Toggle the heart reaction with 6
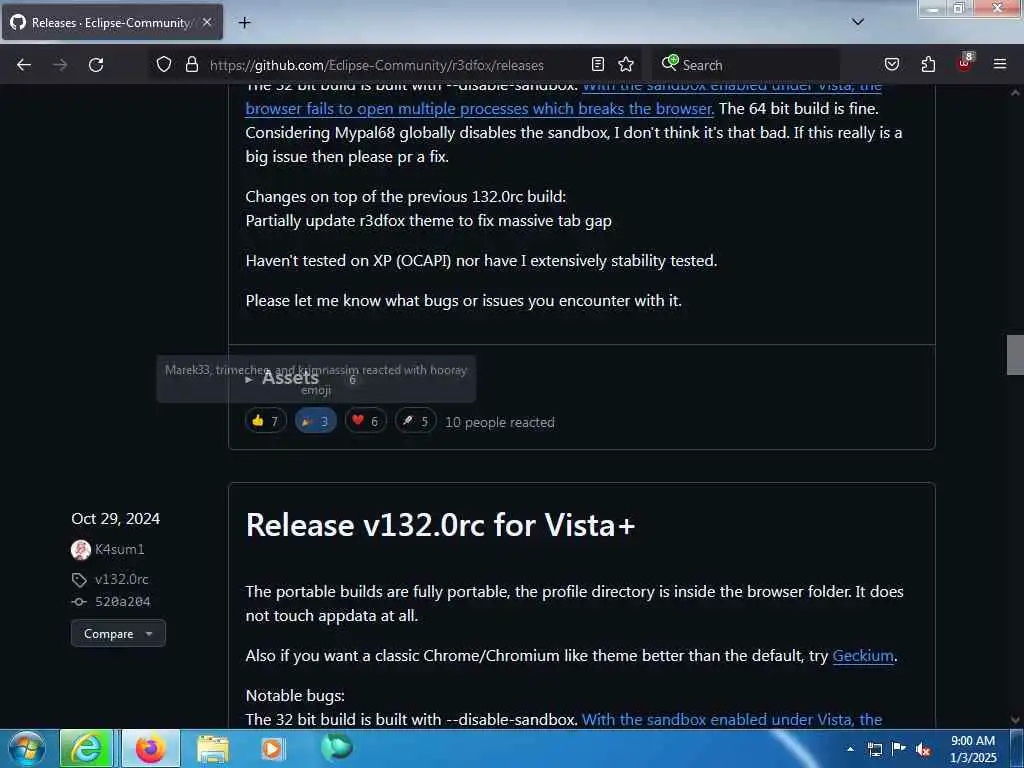The width and height of the screenshot is (1024, 768). [x=366, y=421]
